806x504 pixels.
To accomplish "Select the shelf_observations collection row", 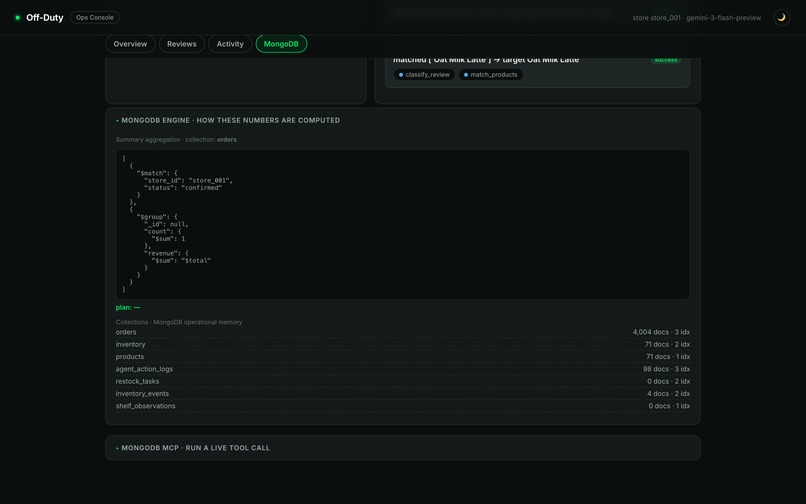I will click(402, 406).
